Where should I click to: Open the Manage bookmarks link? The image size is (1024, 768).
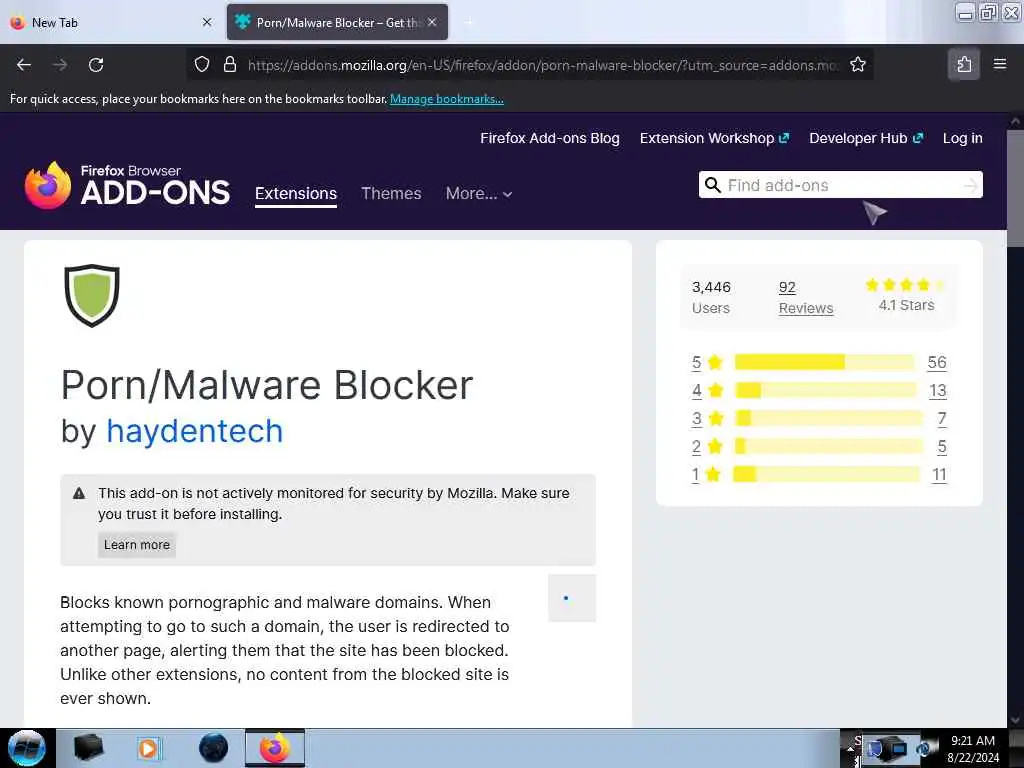click(447, 99)
